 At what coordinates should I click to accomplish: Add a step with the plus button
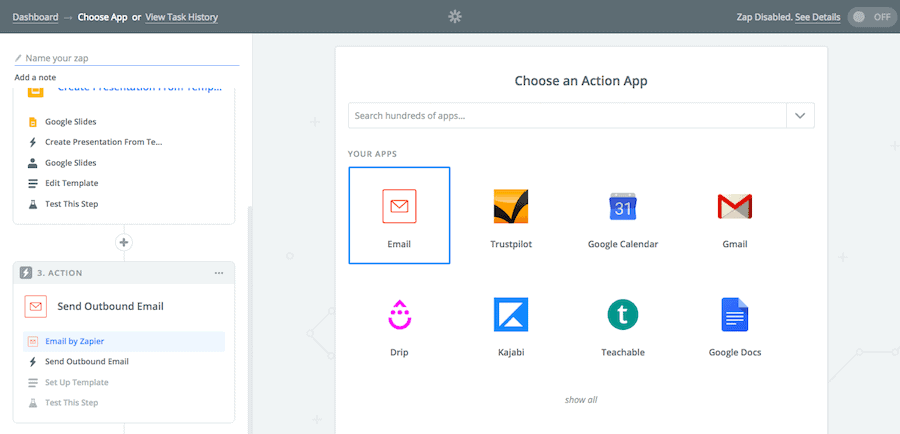[x=124, y=242]
